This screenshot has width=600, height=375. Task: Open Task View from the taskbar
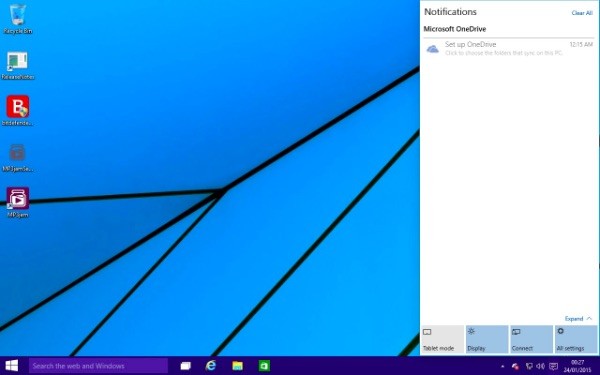coord(186,366)
